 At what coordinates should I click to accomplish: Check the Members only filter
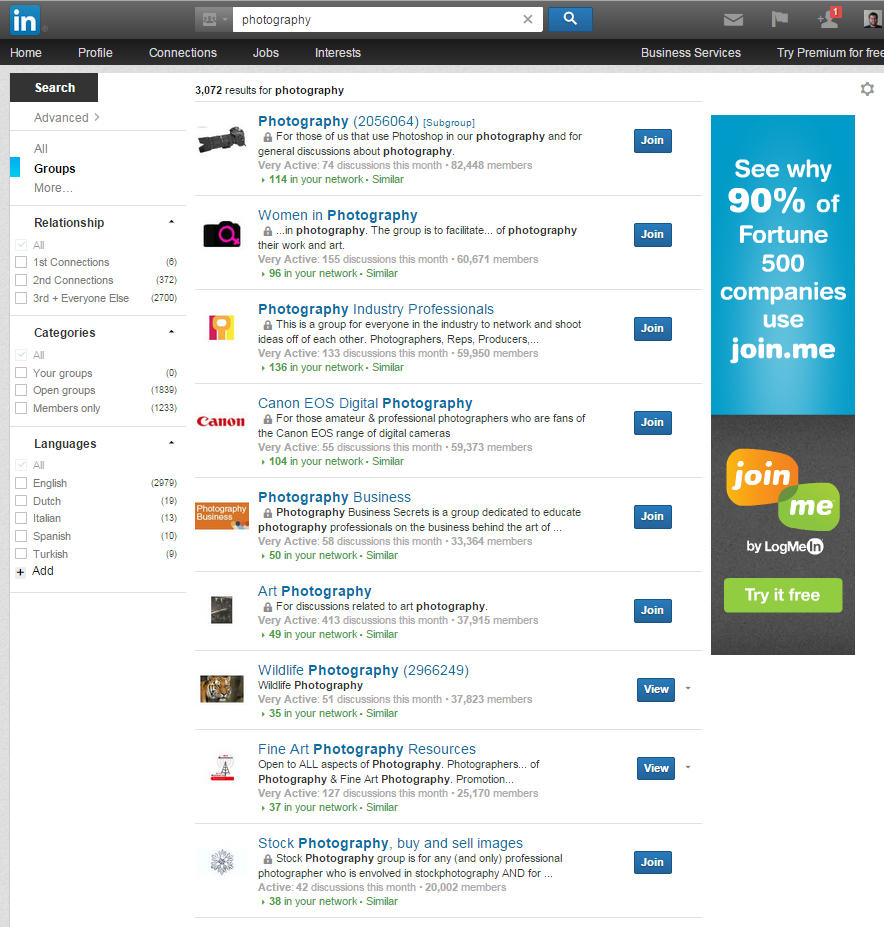point(21,408)
